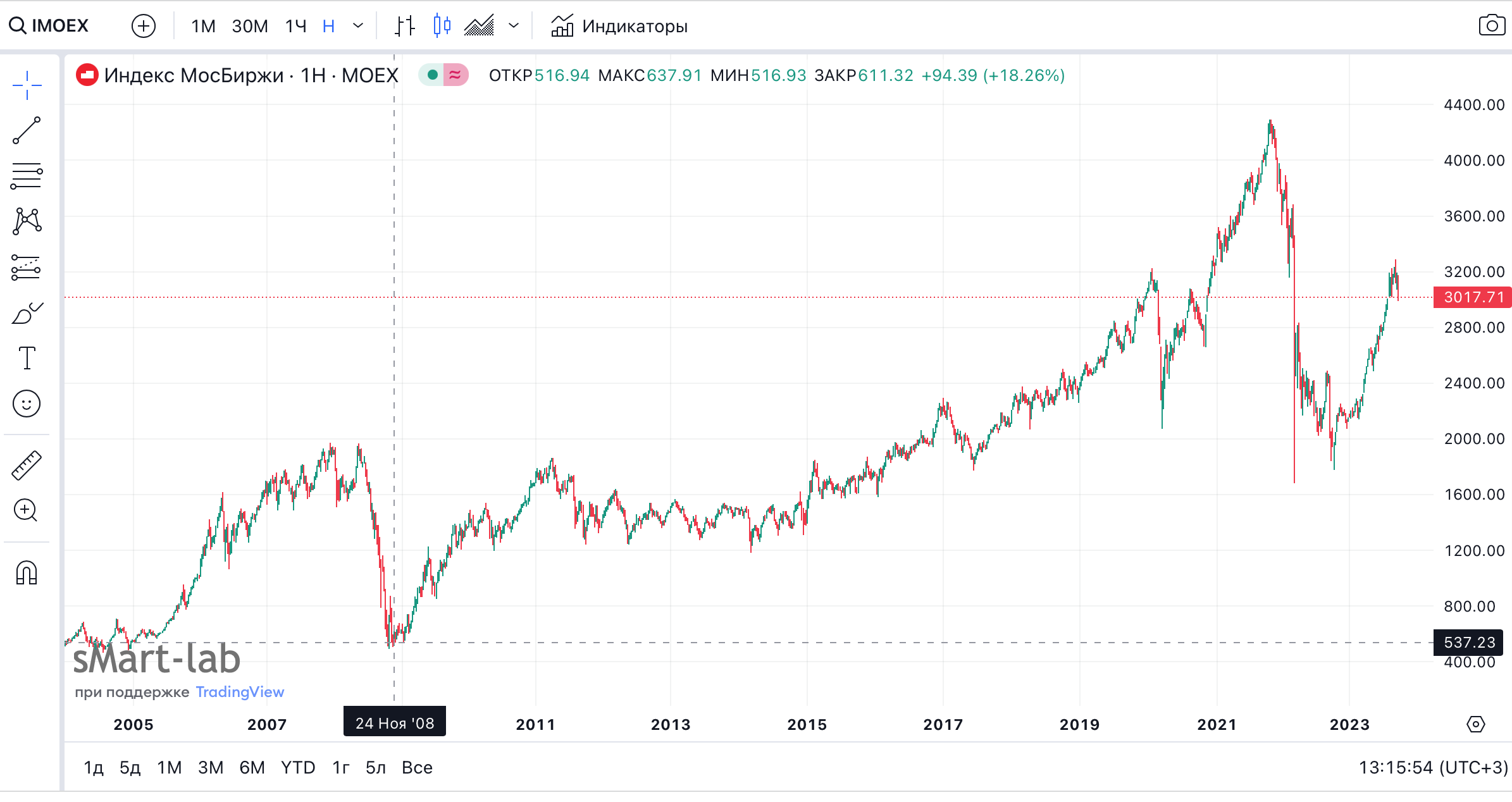Click the 13:15:54 (UTC+3) timezone clock

tap(1434, 767)
